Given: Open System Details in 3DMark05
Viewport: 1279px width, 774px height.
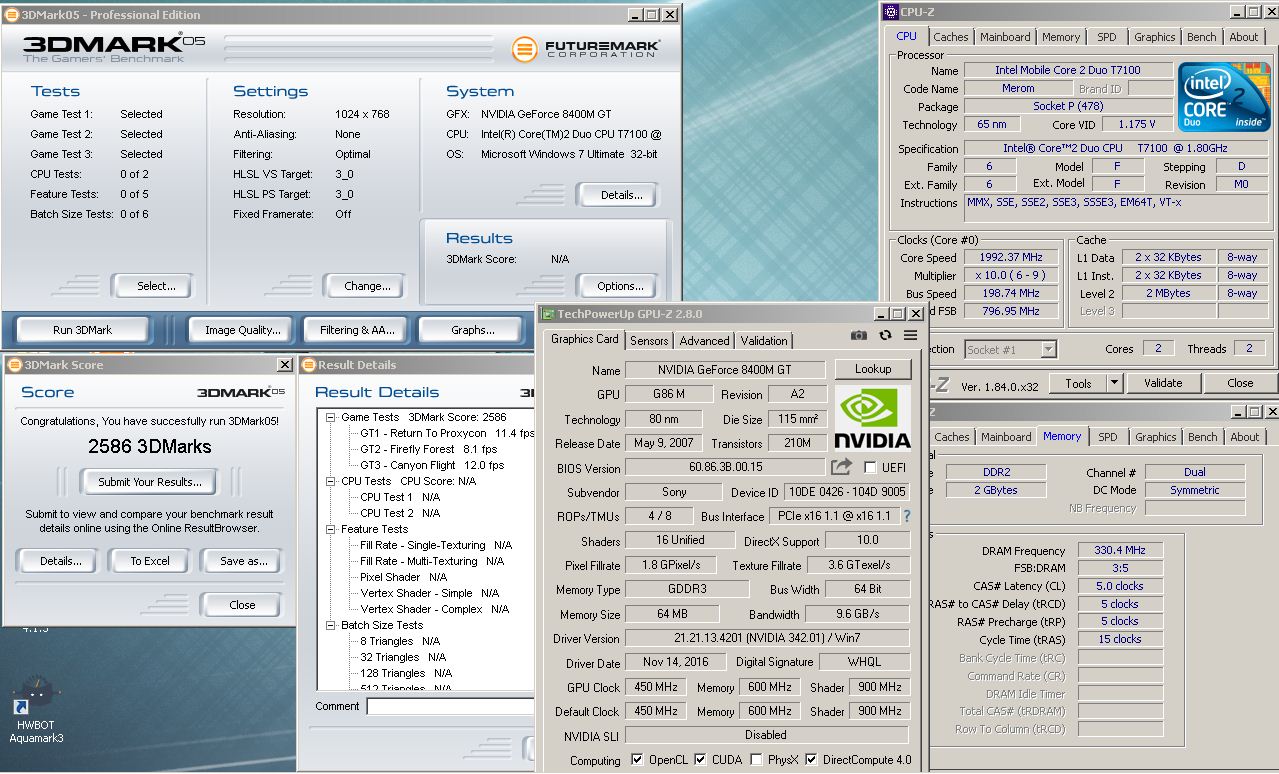Looking at the screenshot, I should point(620,195).
